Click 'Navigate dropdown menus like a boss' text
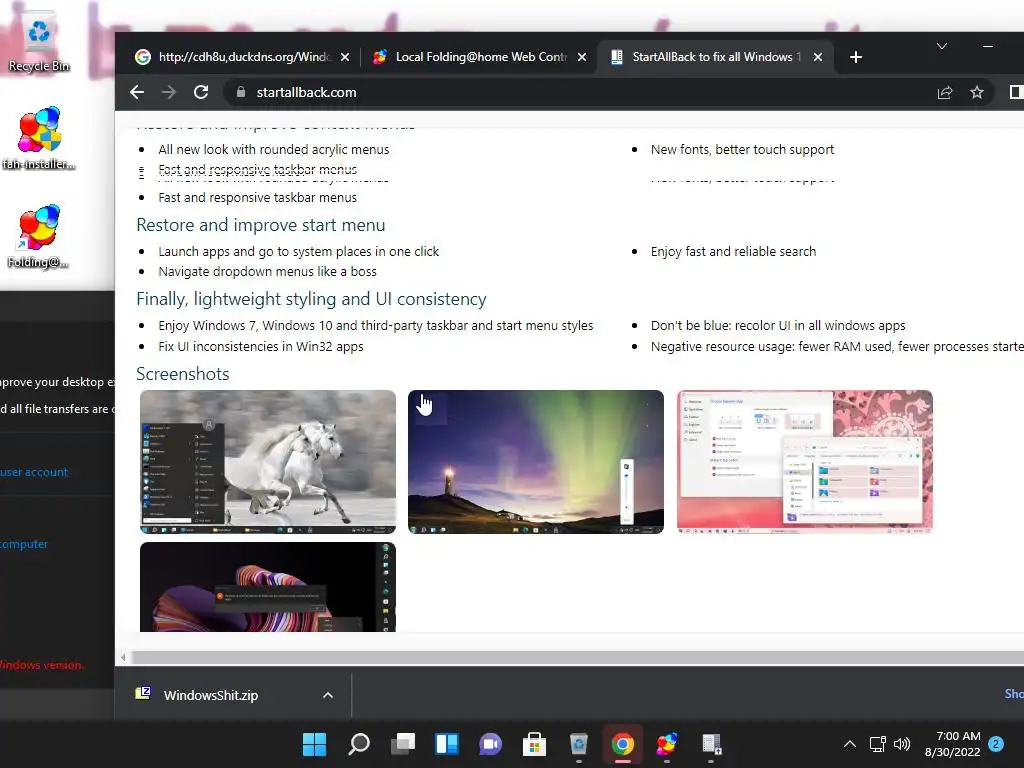The image size is (1024, 768). pyautogui.click(x=267, y=271)
